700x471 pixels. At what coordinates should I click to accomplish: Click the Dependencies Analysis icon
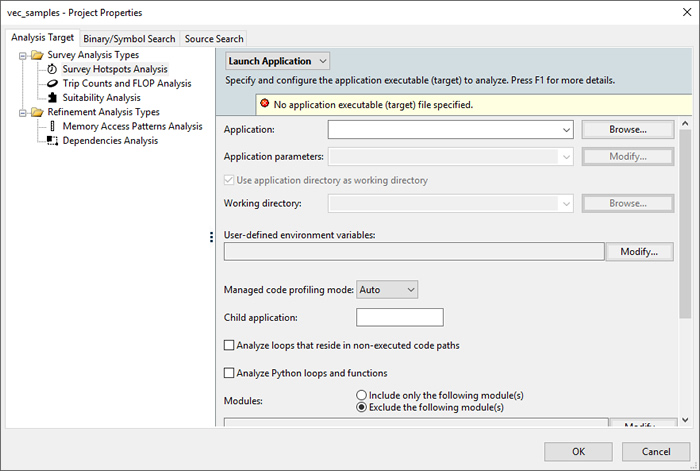tap(52, 141)
